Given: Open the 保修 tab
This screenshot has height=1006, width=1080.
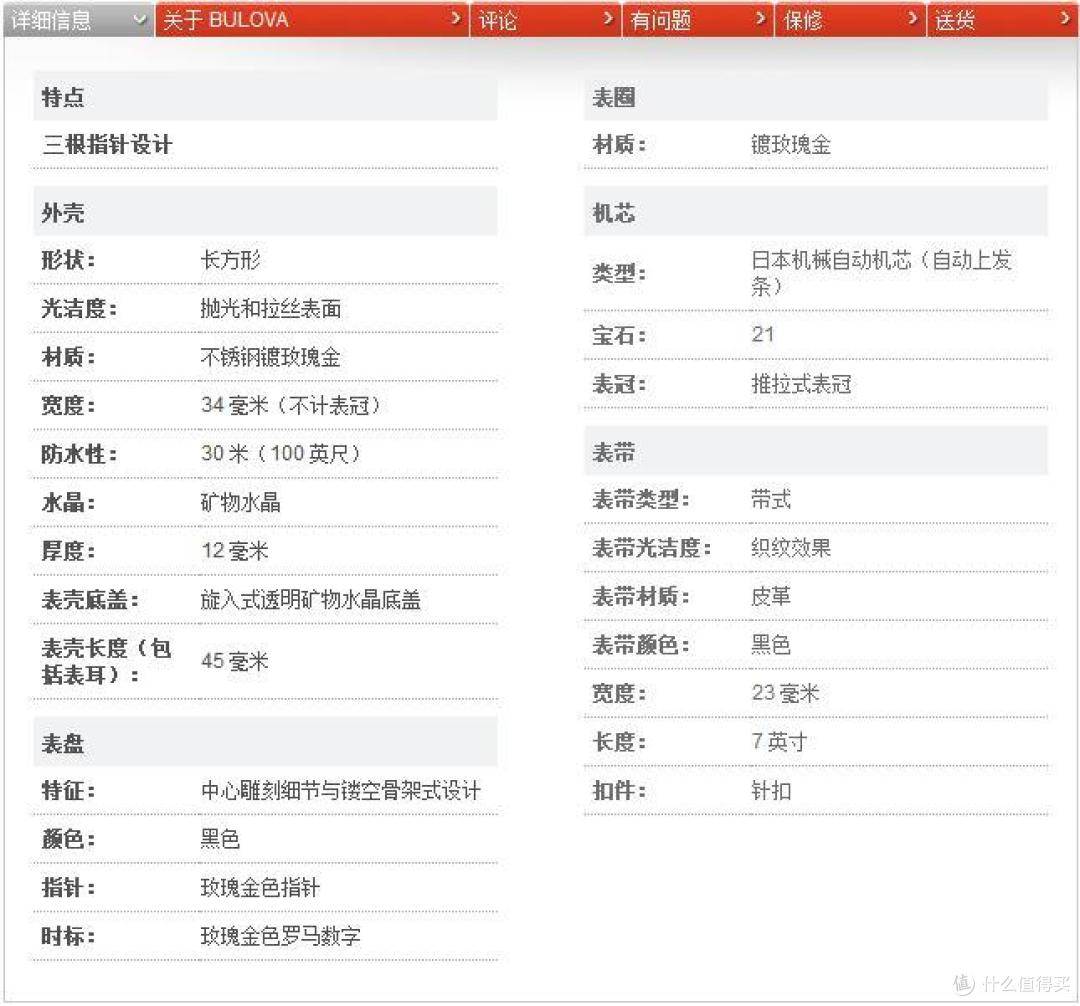Looking at the screenshot, I should 849,19.
